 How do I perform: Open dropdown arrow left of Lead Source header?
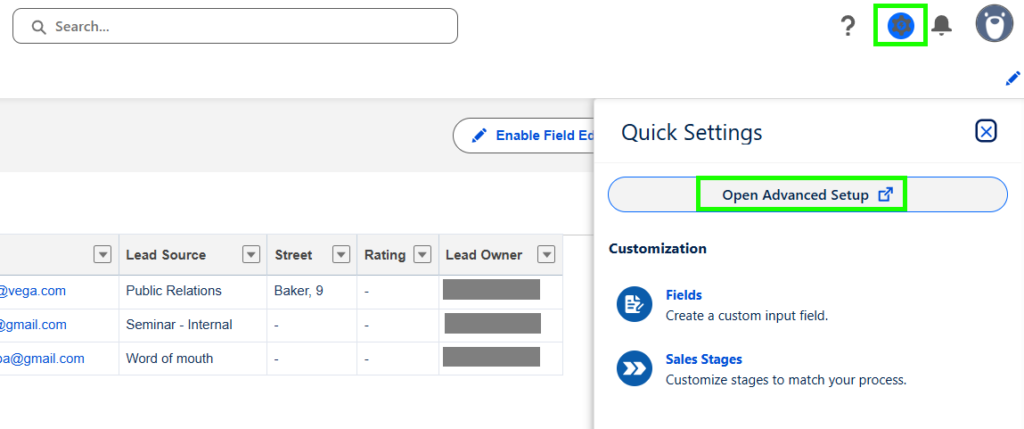103,255
